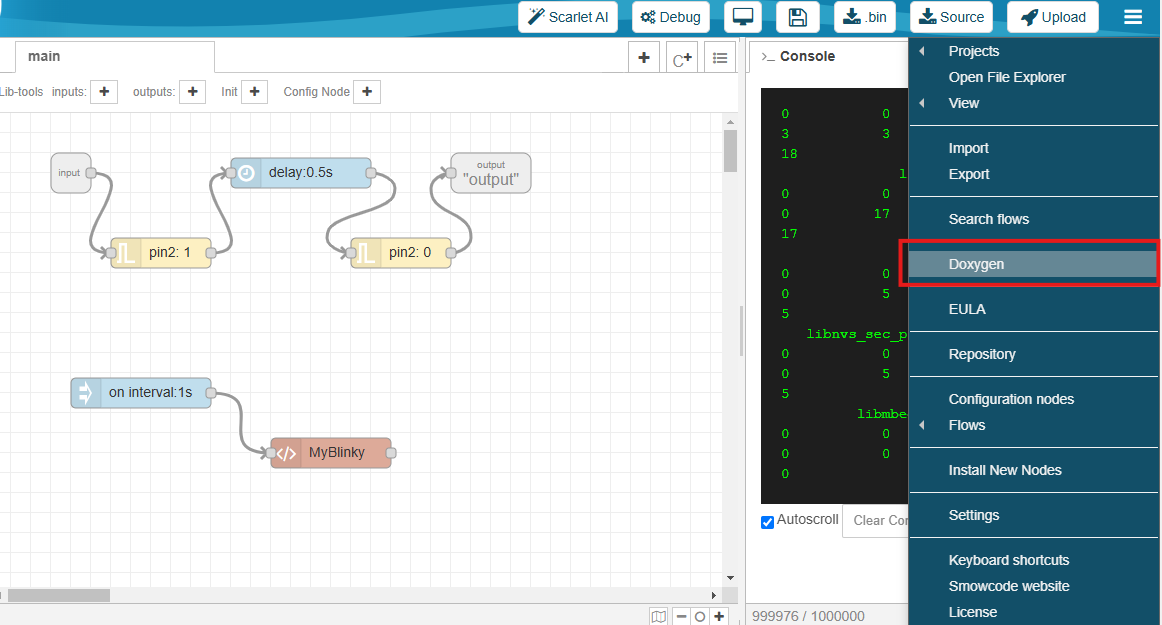Click the horizontal scrollbar thumb
Screen dimensions: 1162x625
tap(59, 595)
